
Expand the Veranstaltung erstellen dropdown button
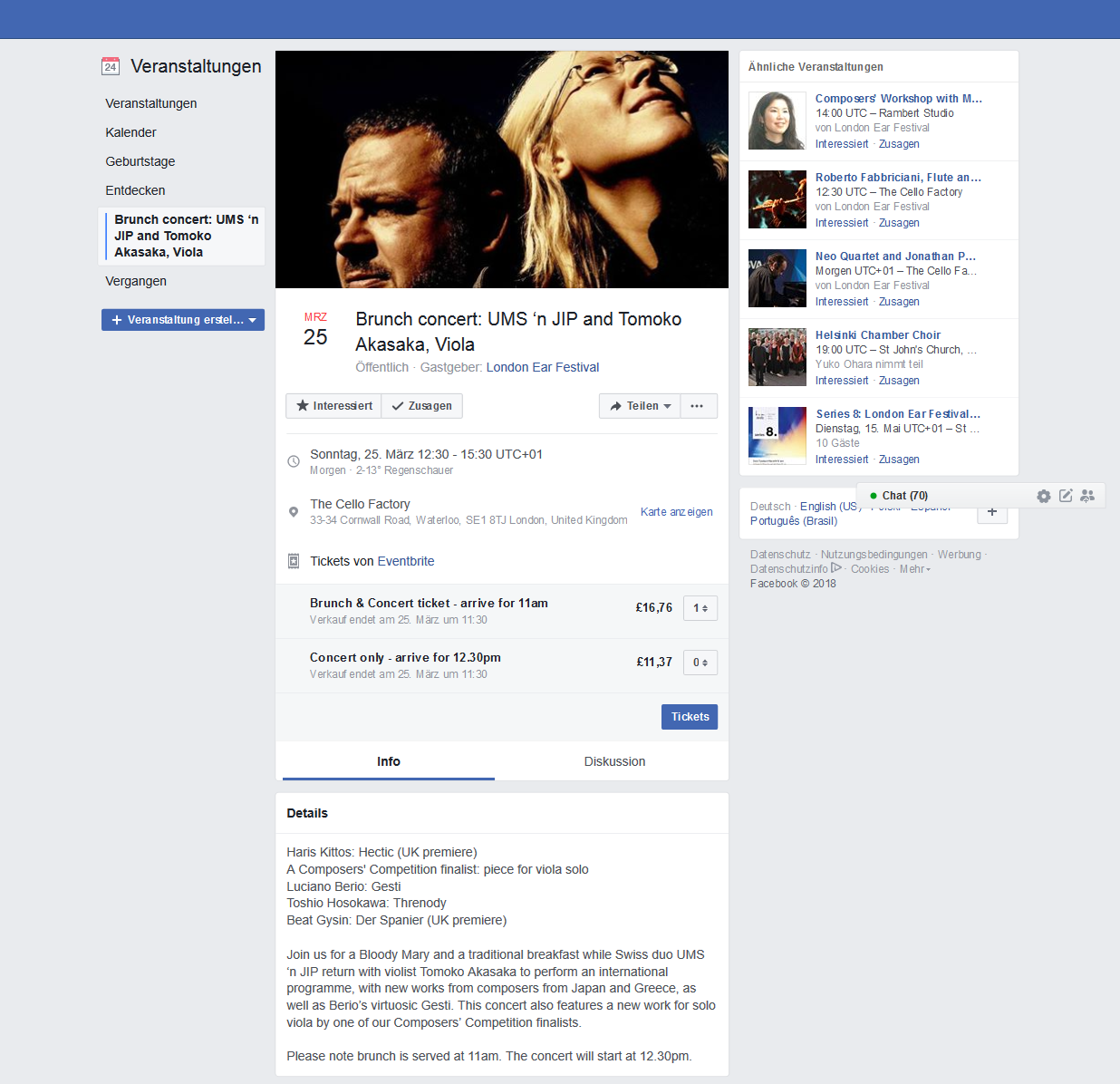(x=183, y=320)
